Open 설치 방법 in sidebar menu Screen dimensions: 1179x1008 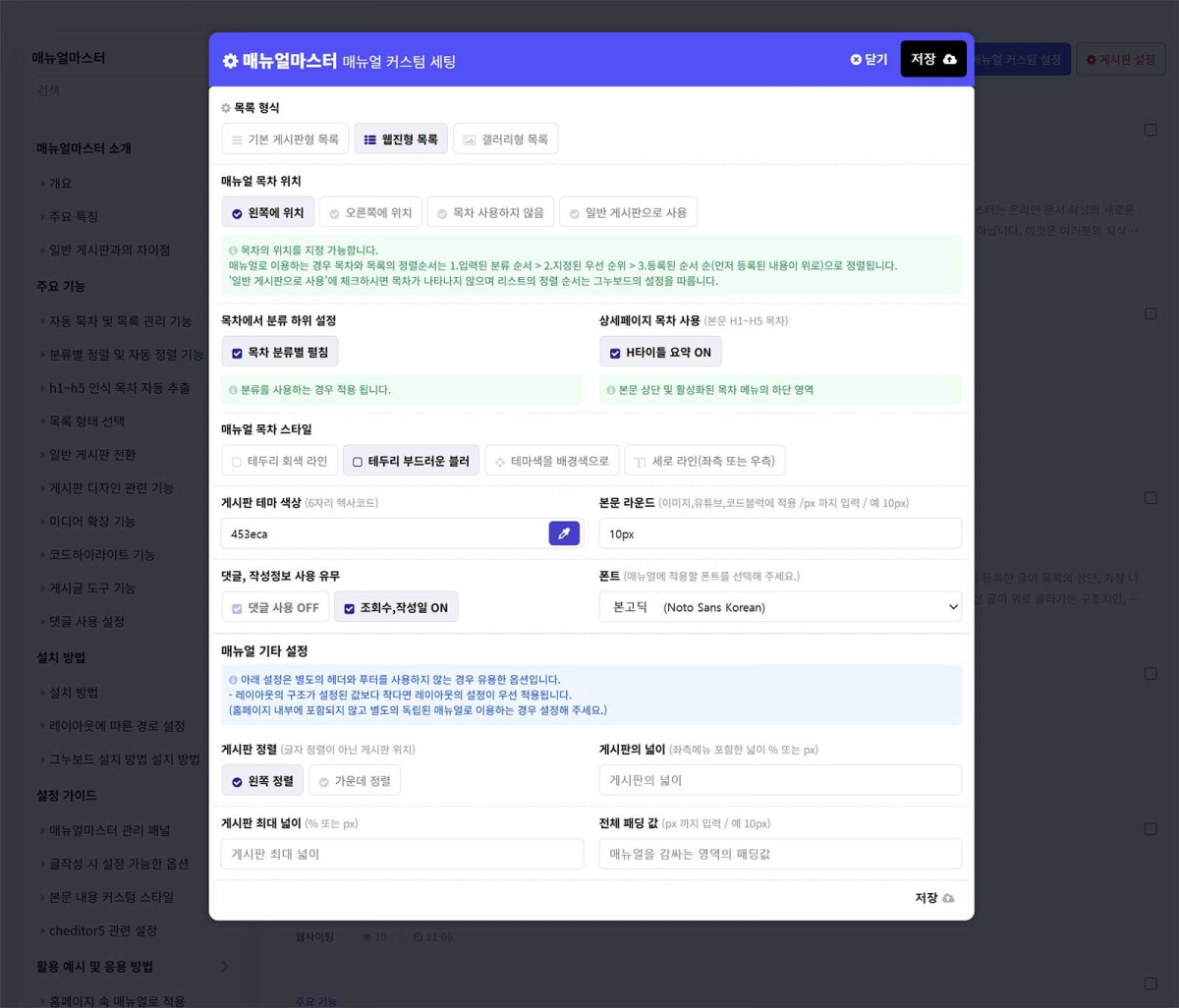74,693
